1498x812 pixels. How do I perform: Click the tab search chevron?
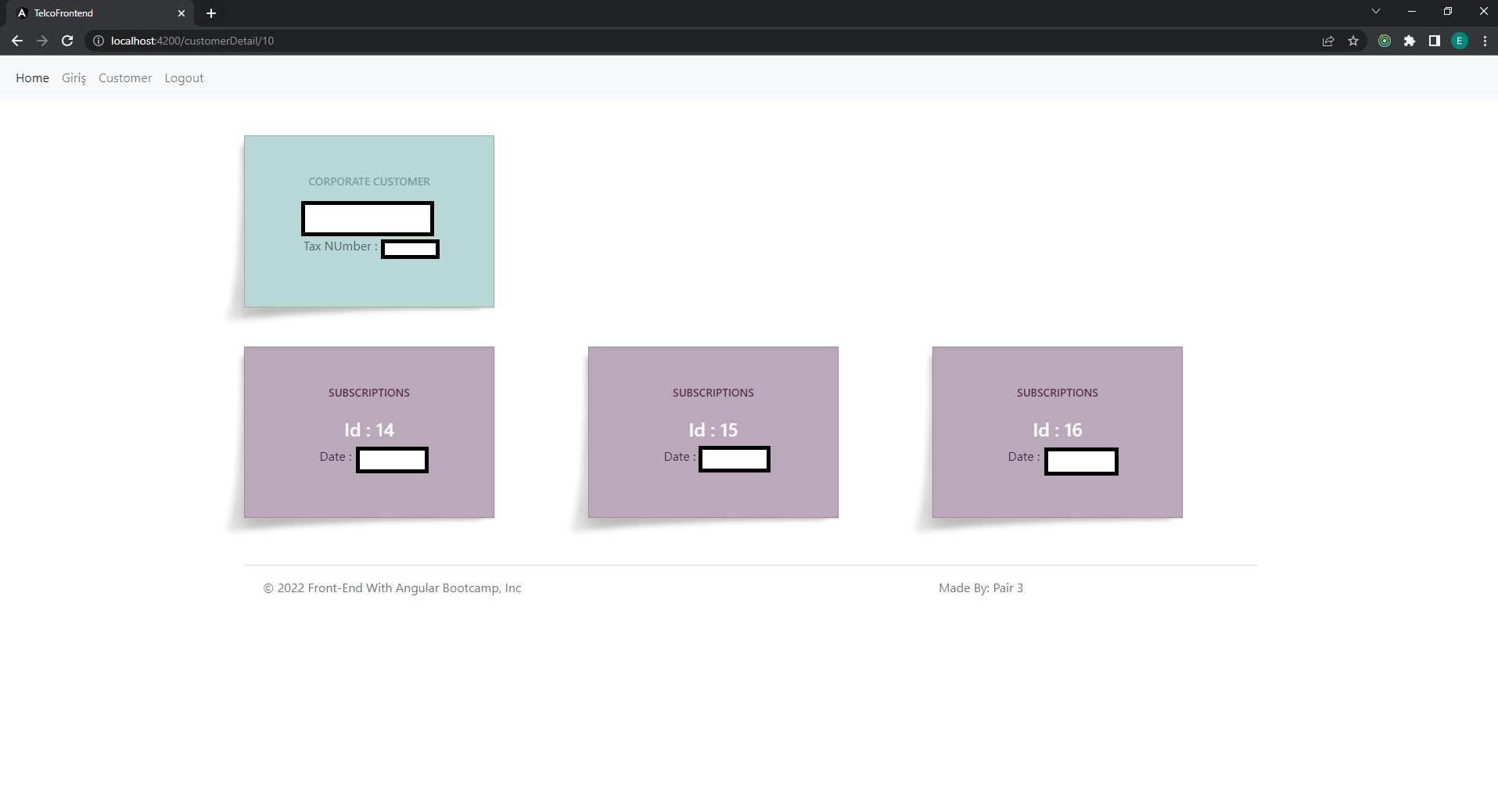pyautogui.click(x=1375, y=11)
